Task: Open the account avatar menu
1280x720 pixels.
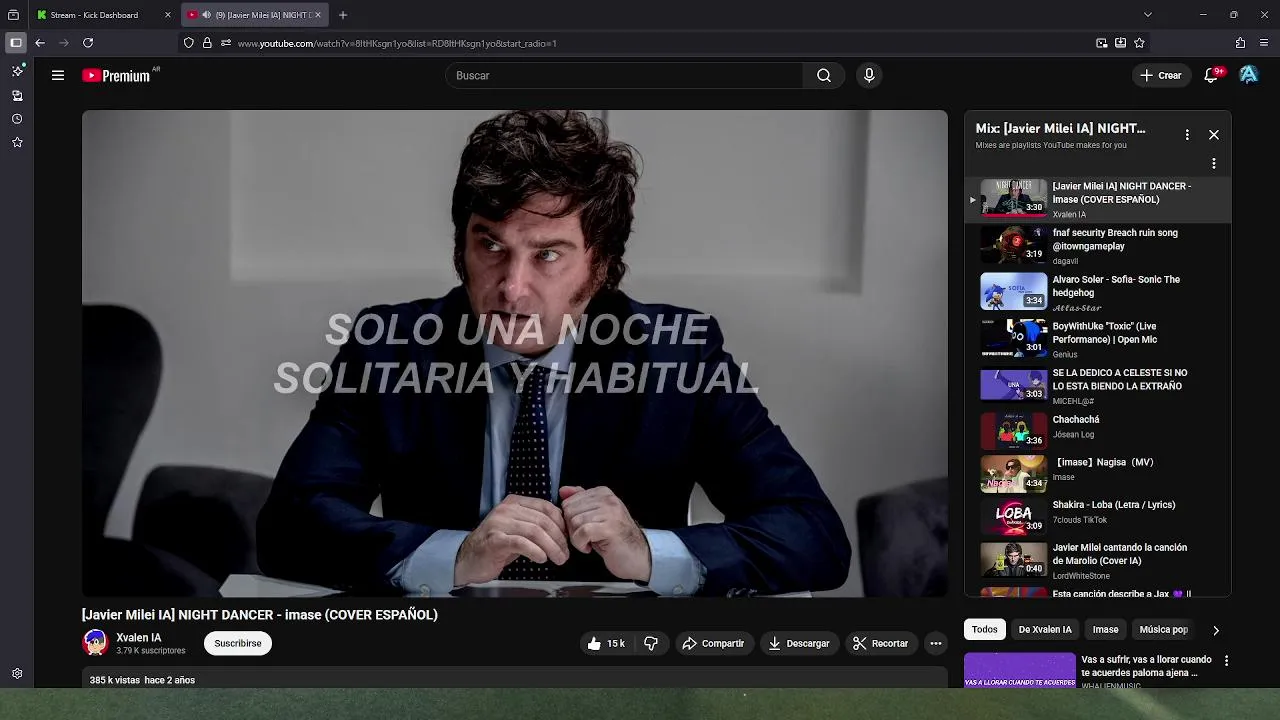Action: click(1248, 75)
